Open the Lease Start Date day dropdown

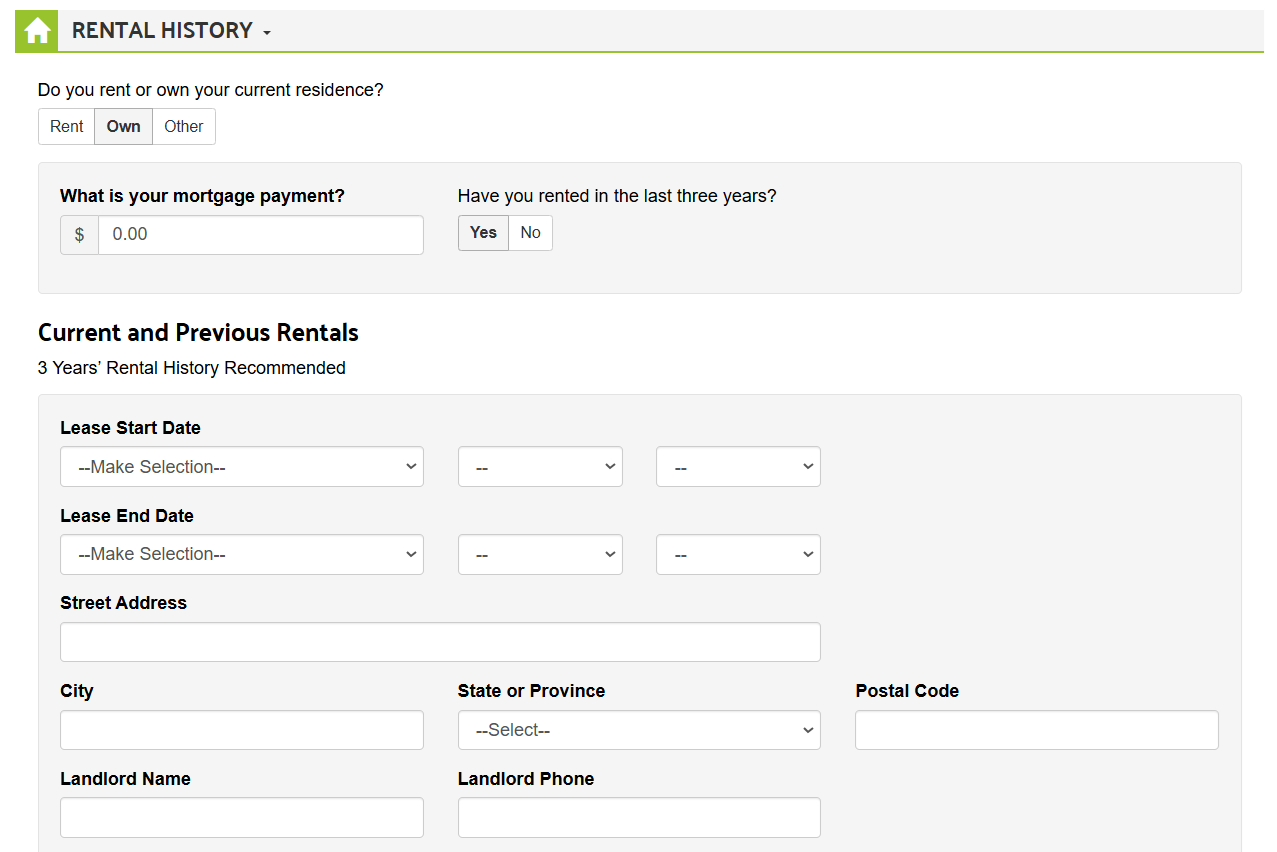pos(540,466)
